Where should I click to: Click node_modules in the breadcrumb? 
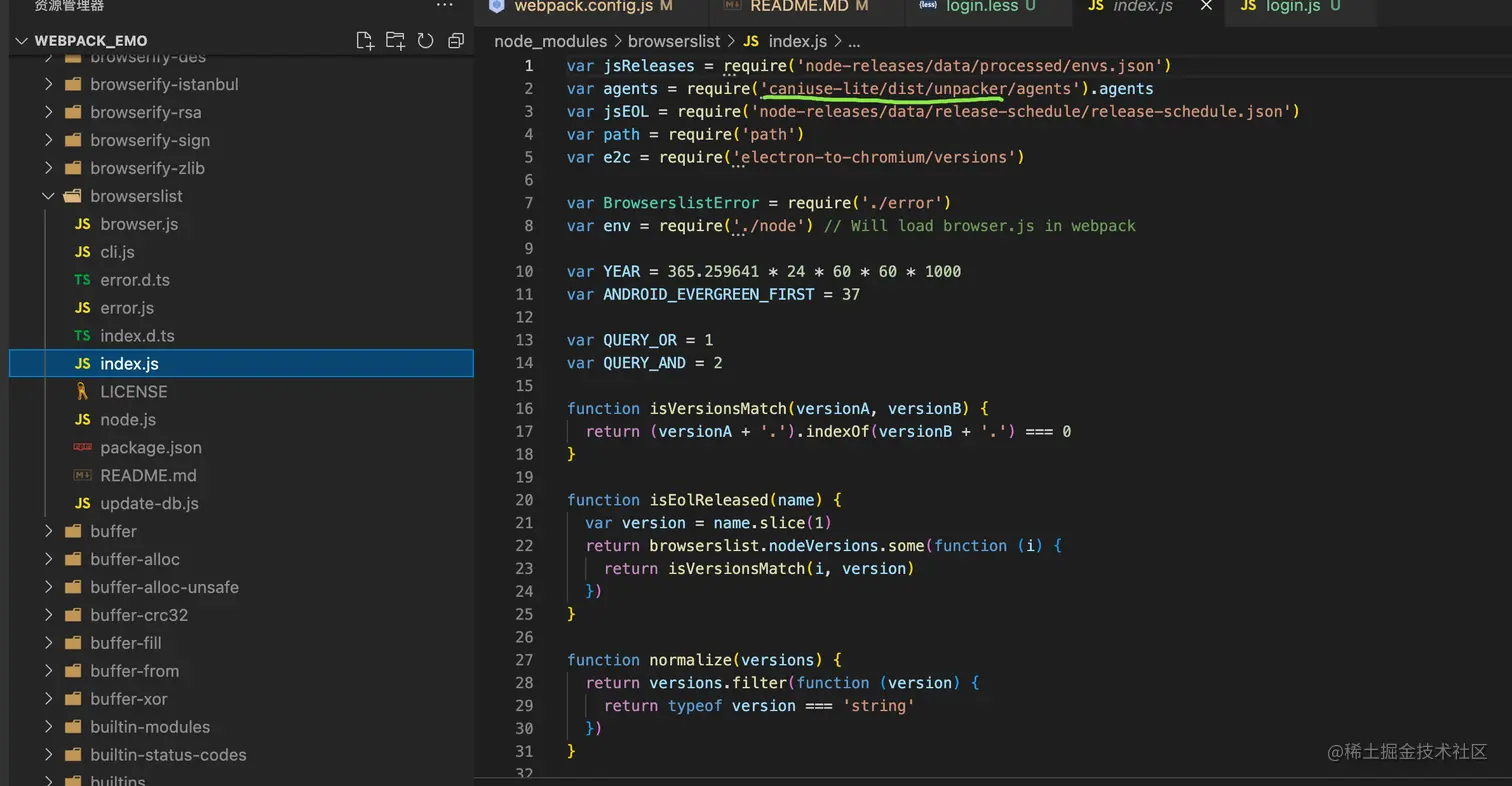pyautogui.click(x=550, y=42)
